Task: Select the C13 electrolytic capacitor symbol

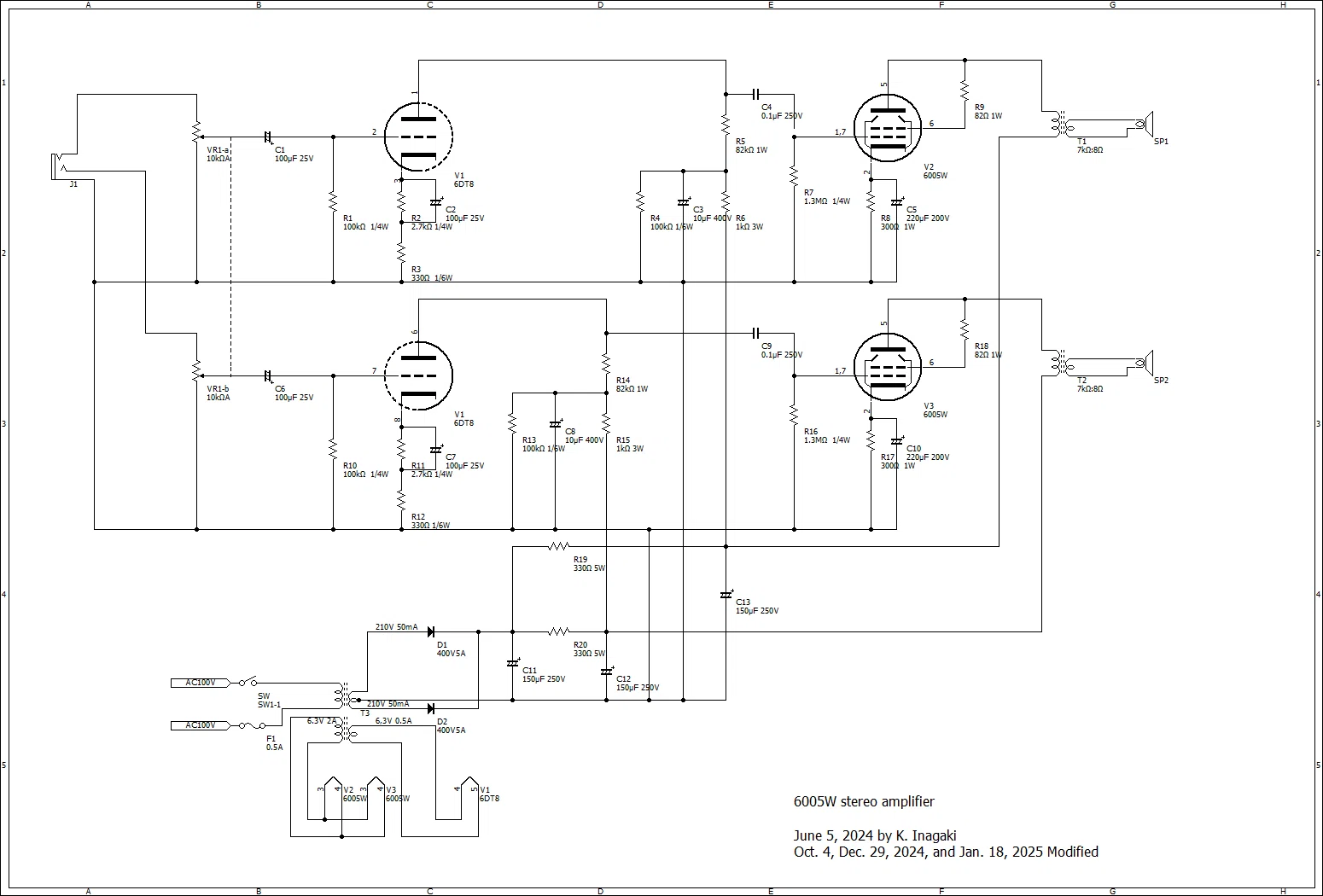Action: point(726,594)
